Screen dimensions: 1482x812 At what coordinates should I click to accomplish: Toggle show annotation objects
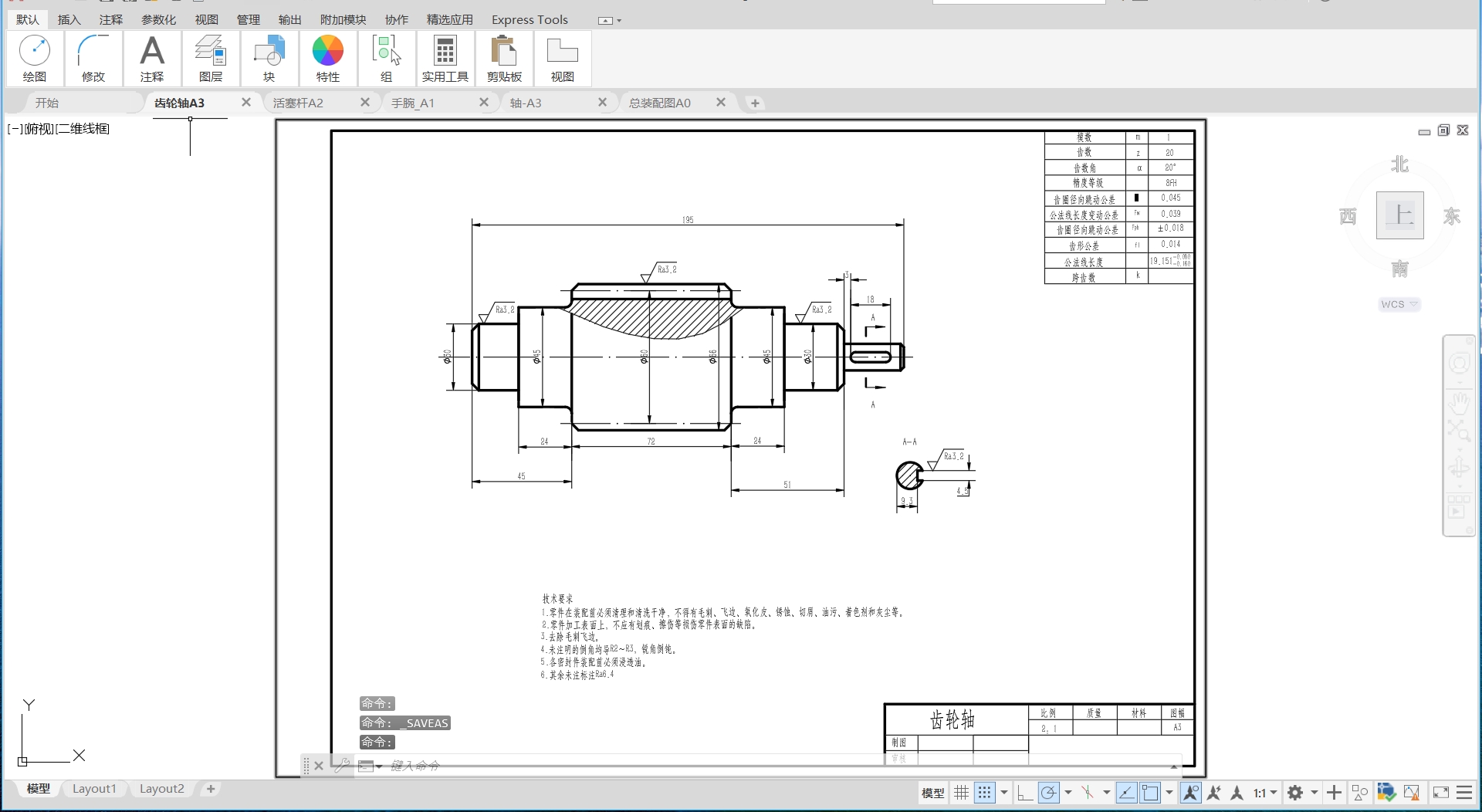[x=1190, y=793]
